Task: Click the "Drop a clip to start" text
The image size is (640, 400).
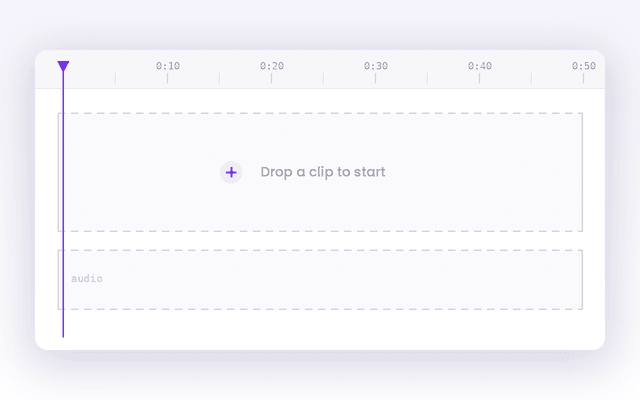Action: 323,172
